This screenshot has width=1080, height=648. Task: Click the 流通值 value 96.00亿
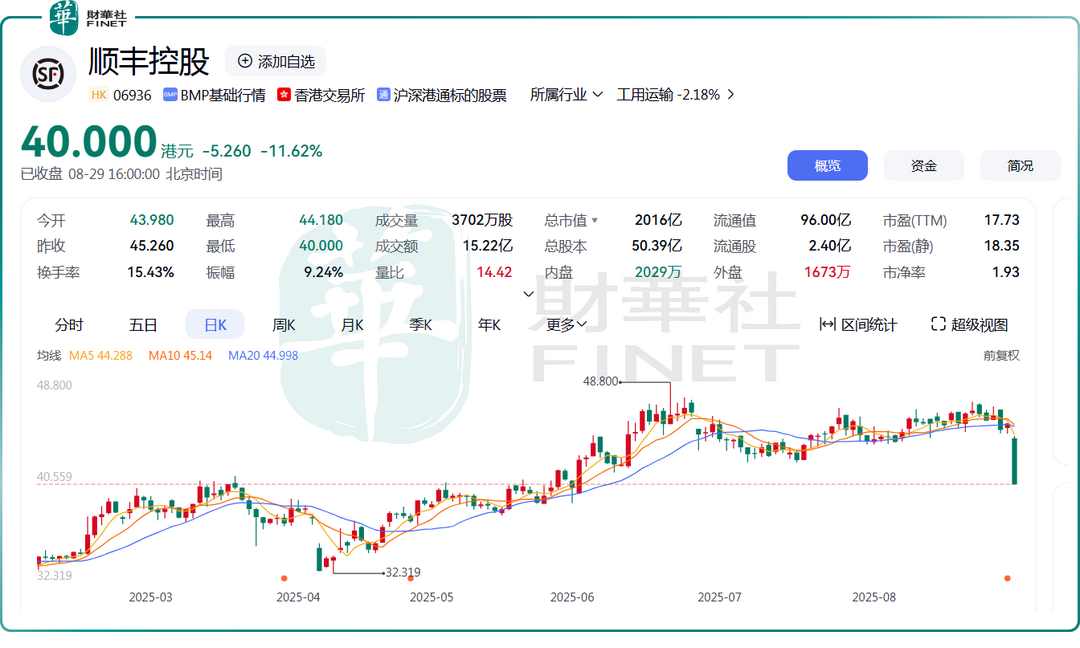click(825, 220)
